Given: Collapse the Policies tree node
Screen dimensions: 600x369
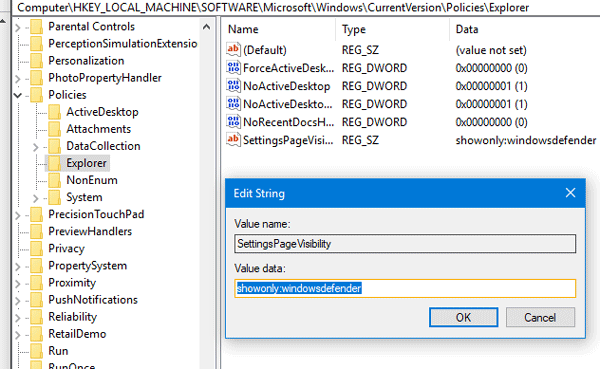Looking at the screenshot, I should pos(18,95).
